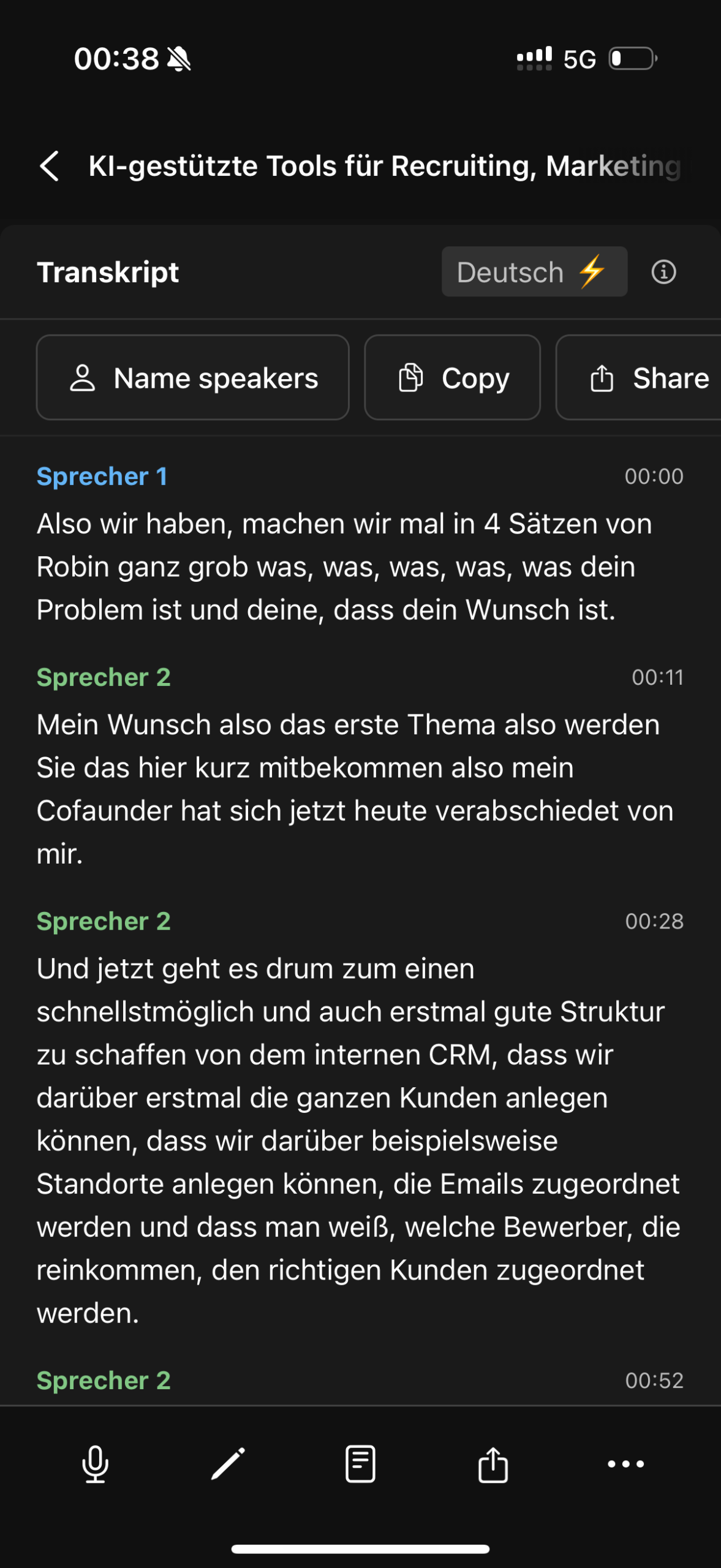This screenshot has width=721, height=1568.
Task: Tap the microphone record icon
Action: point(95,1464)
